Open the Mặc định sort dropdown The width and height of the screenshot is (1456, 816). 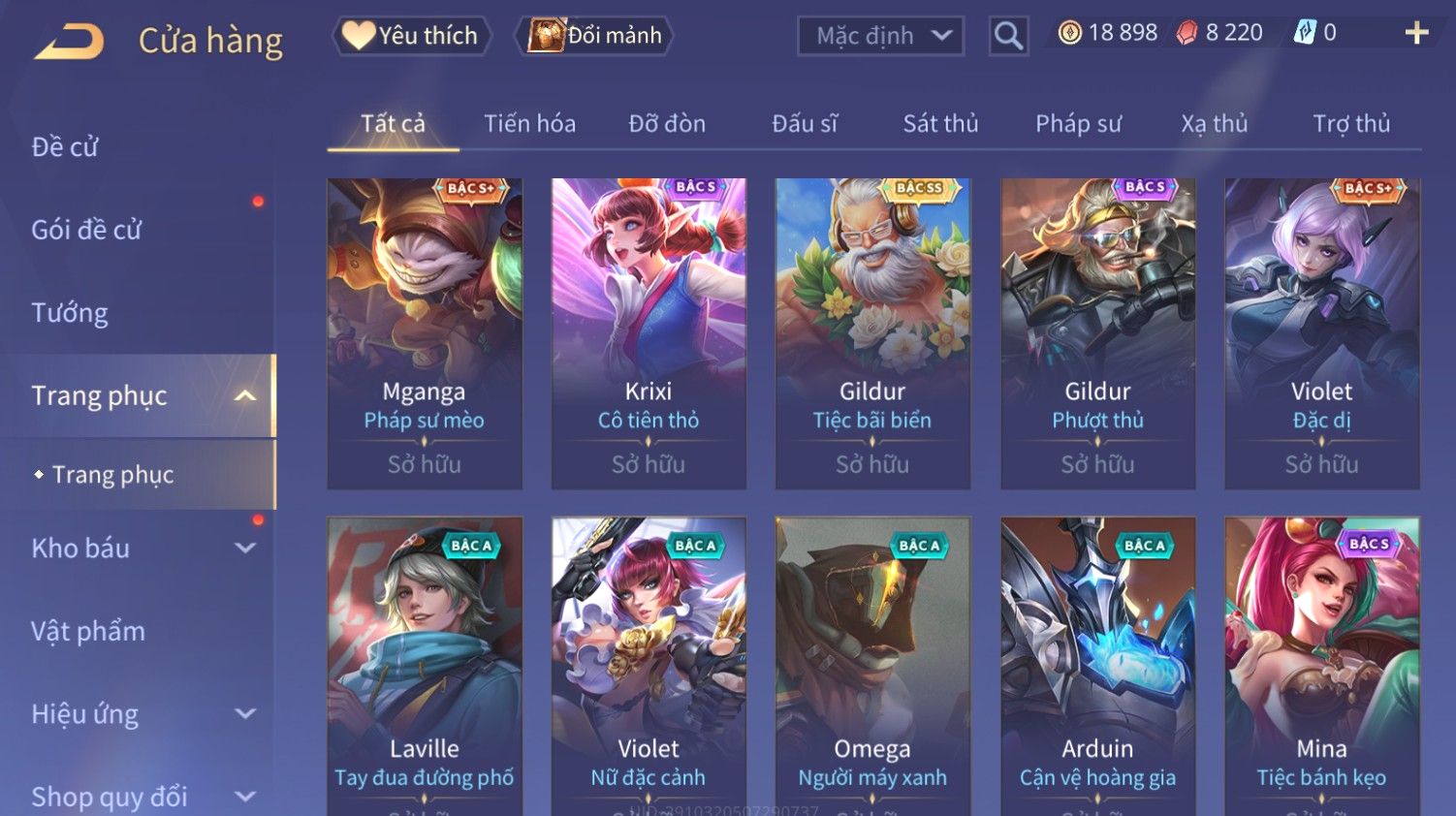pos(880,36)
